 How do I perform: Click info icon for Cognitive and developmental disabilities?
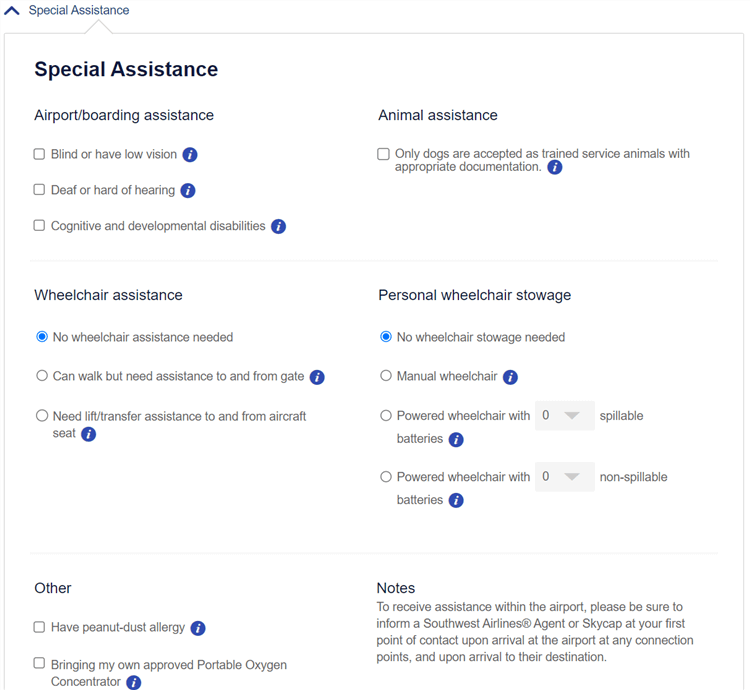coord(279,227)
